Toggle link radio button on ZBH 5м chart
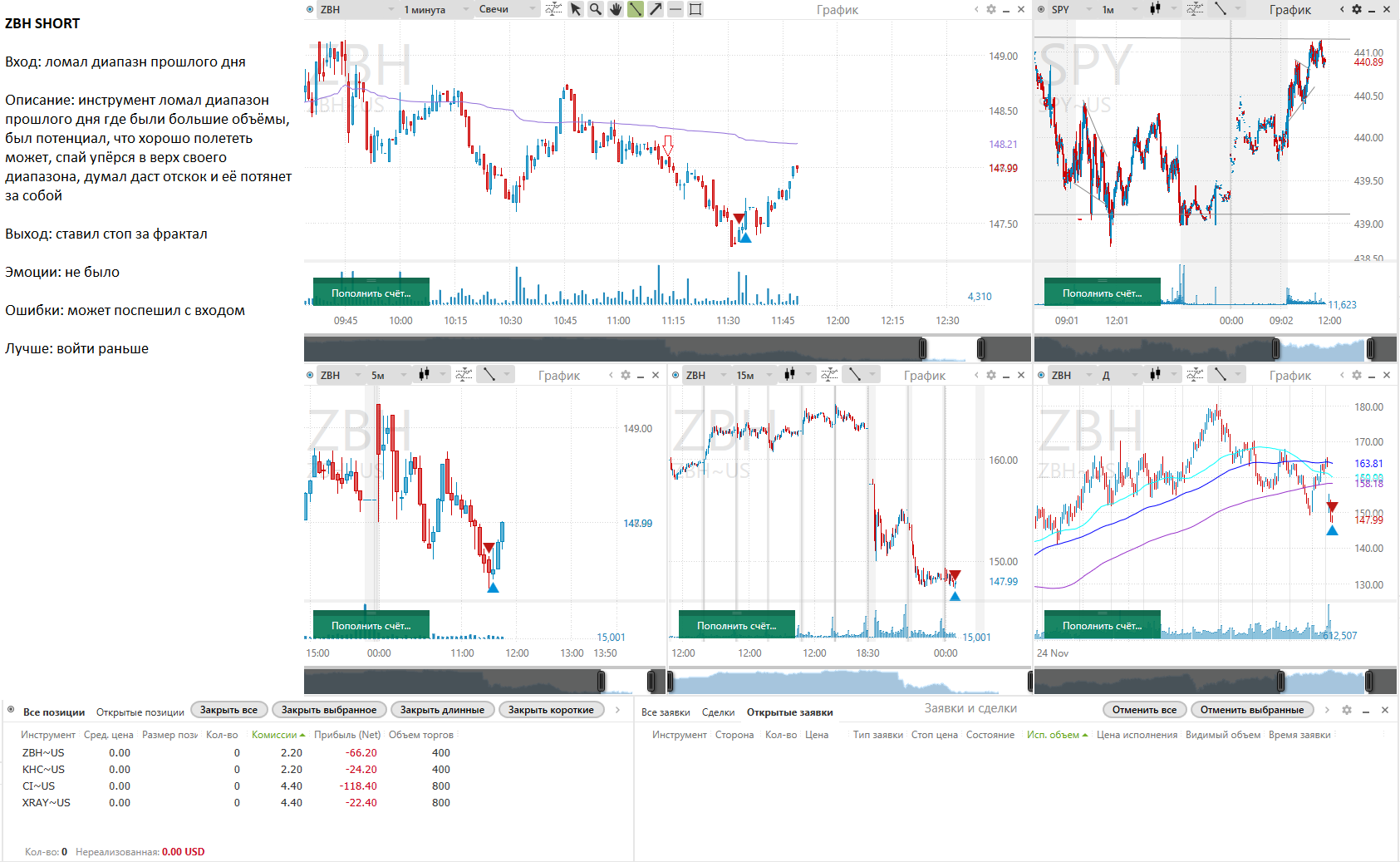This screenshot has width=1400, height=862. [310, 375]
